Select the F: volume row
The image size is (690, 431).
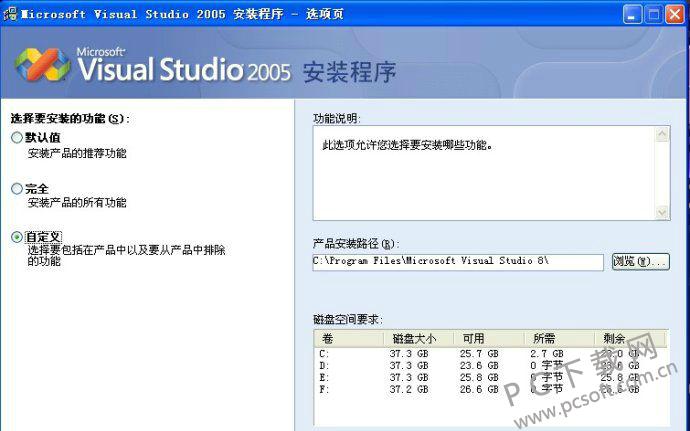tap(491, 389)
